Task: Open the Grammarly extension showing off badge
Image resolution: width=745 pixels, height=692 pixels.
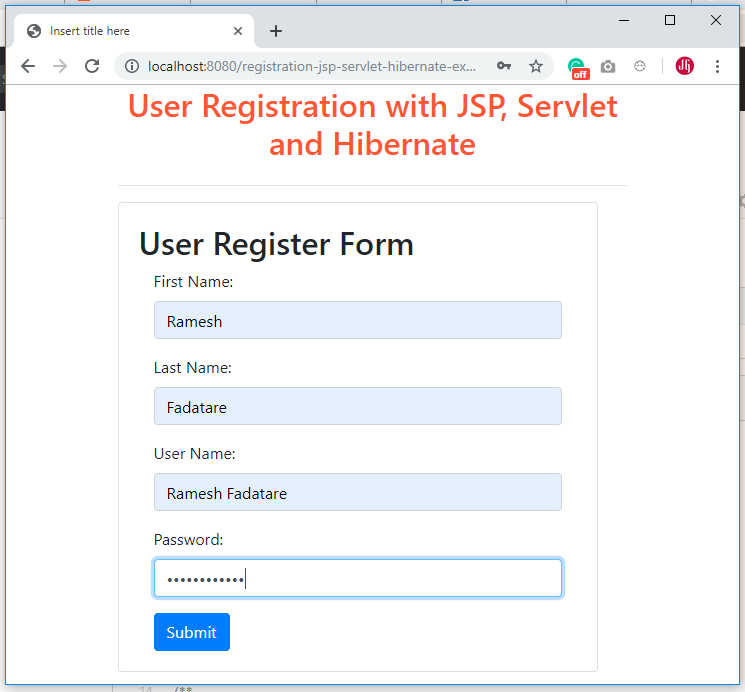Action: (x=578, y=67)
